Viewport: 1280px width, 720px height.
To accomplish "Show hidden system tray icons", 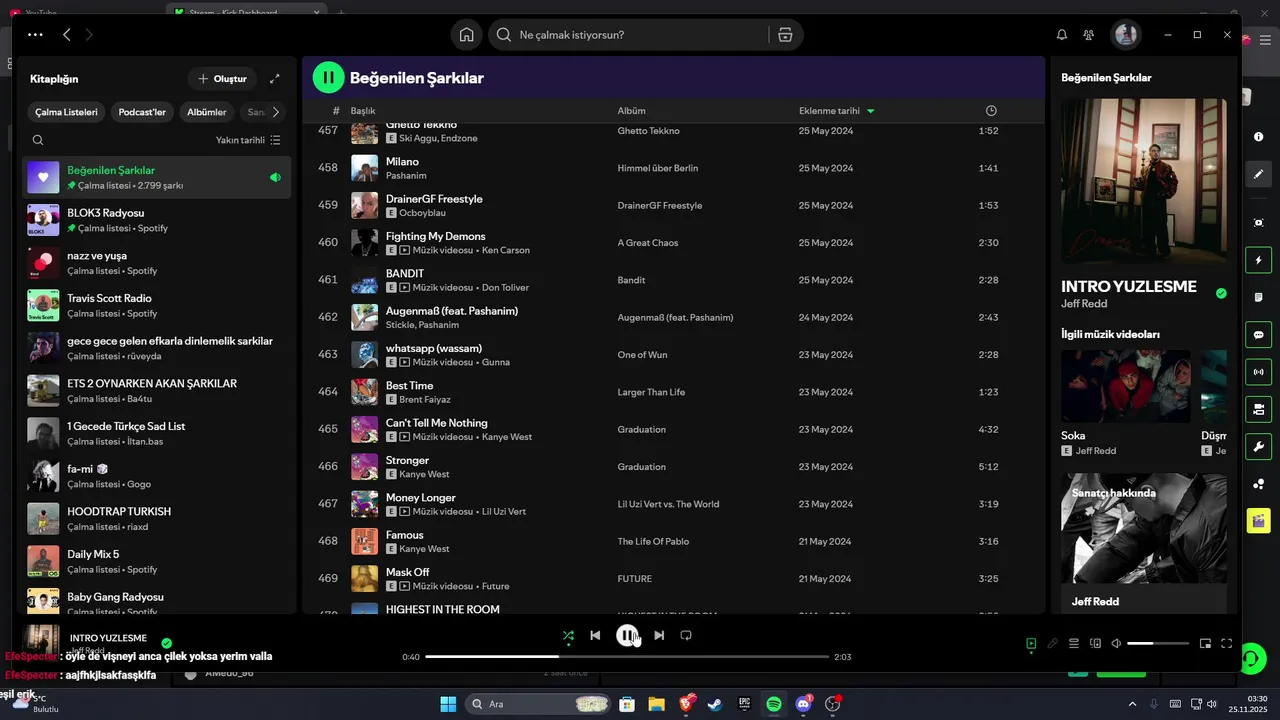I will point(1132,704).
